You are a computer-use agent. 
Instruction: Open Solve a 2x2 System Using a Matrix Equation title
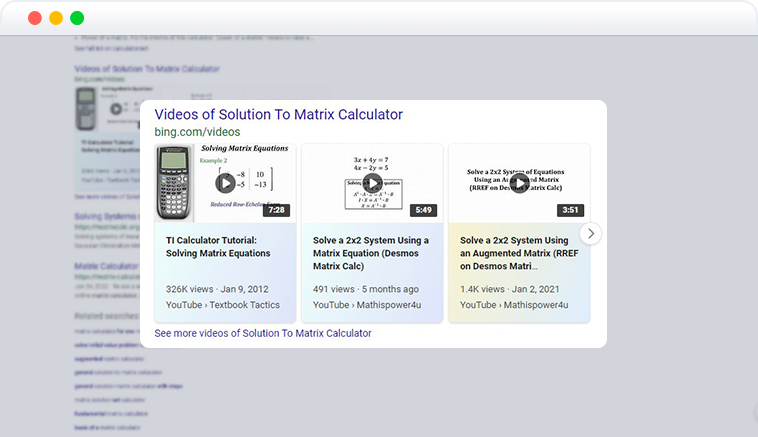pyautogui.click(x=371, y=253)
